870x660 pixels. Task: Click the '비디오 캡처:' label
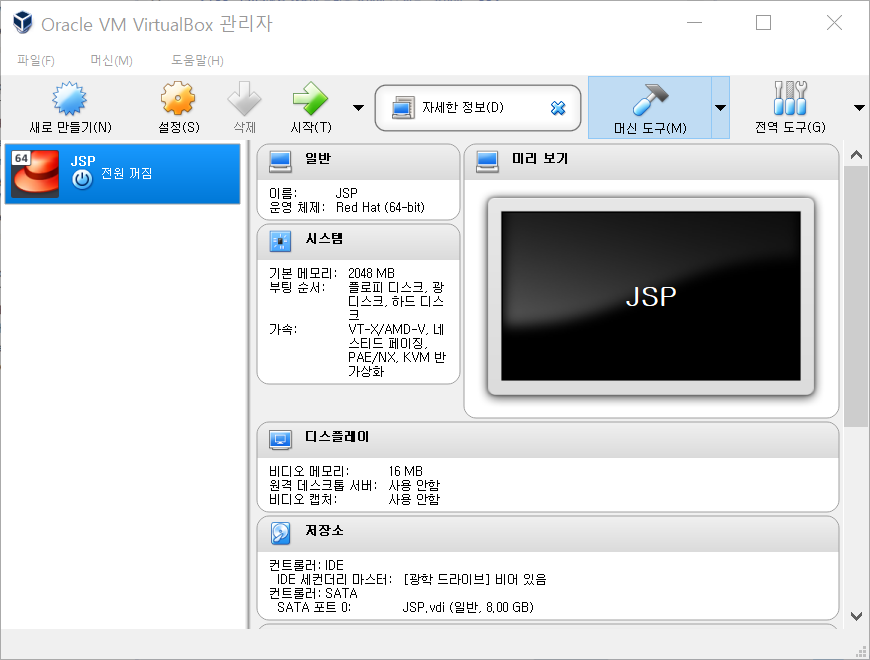click(x=303, y=499)
